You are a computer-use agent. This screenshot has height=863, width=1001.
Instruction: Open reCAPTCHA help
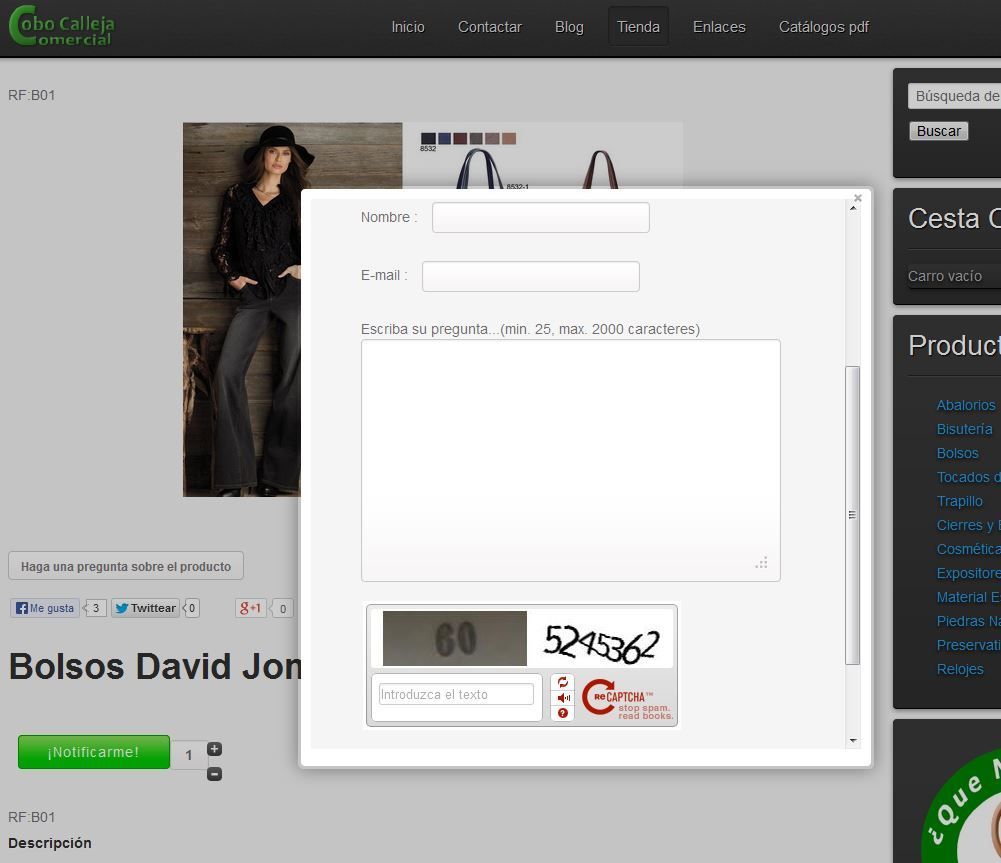pos(562,713)
